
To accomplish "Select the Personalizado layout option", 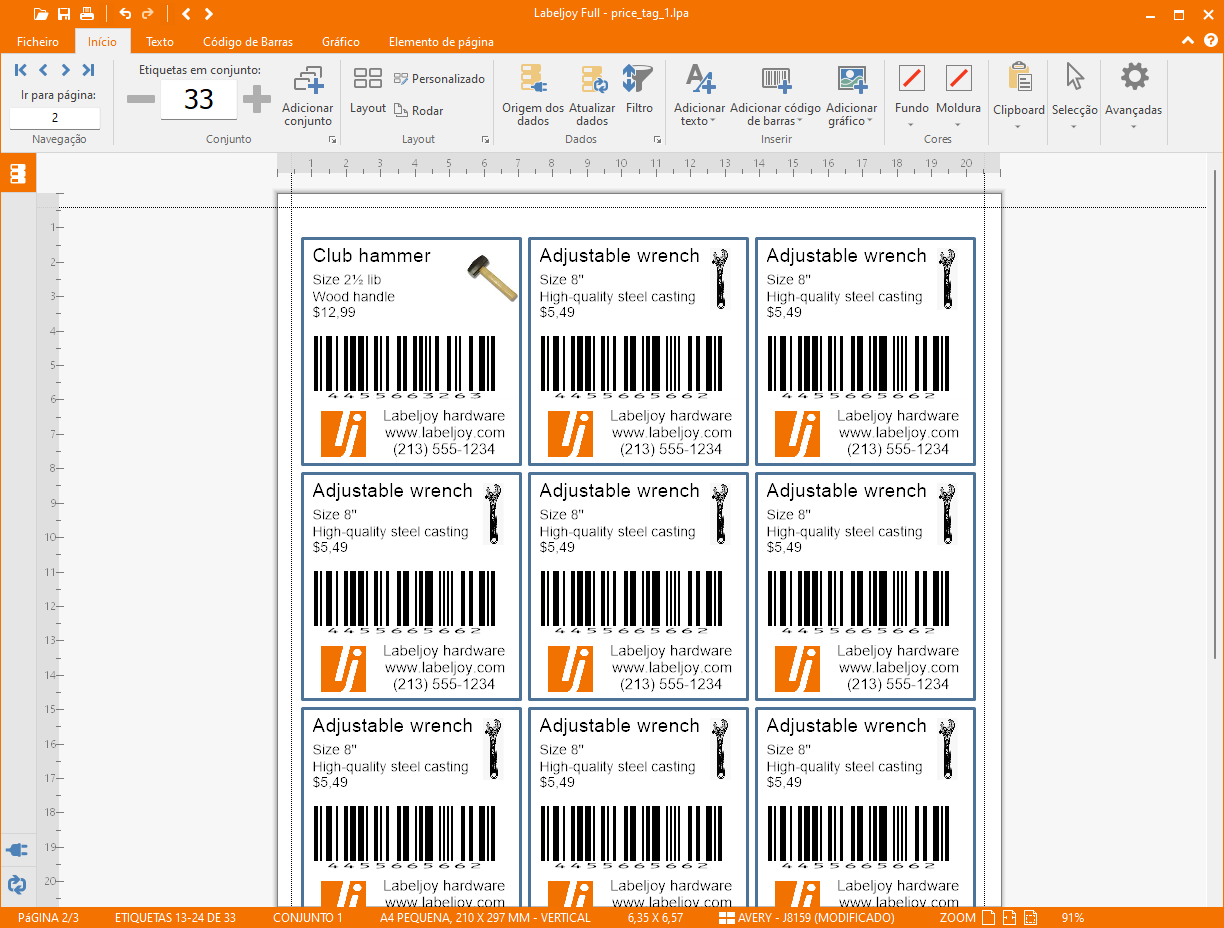I will pos(439,79).
